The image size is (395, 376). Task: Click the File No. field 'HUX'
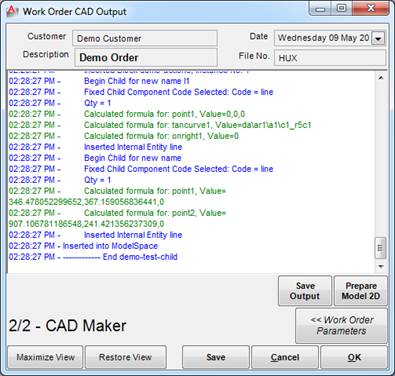(330, 58)
